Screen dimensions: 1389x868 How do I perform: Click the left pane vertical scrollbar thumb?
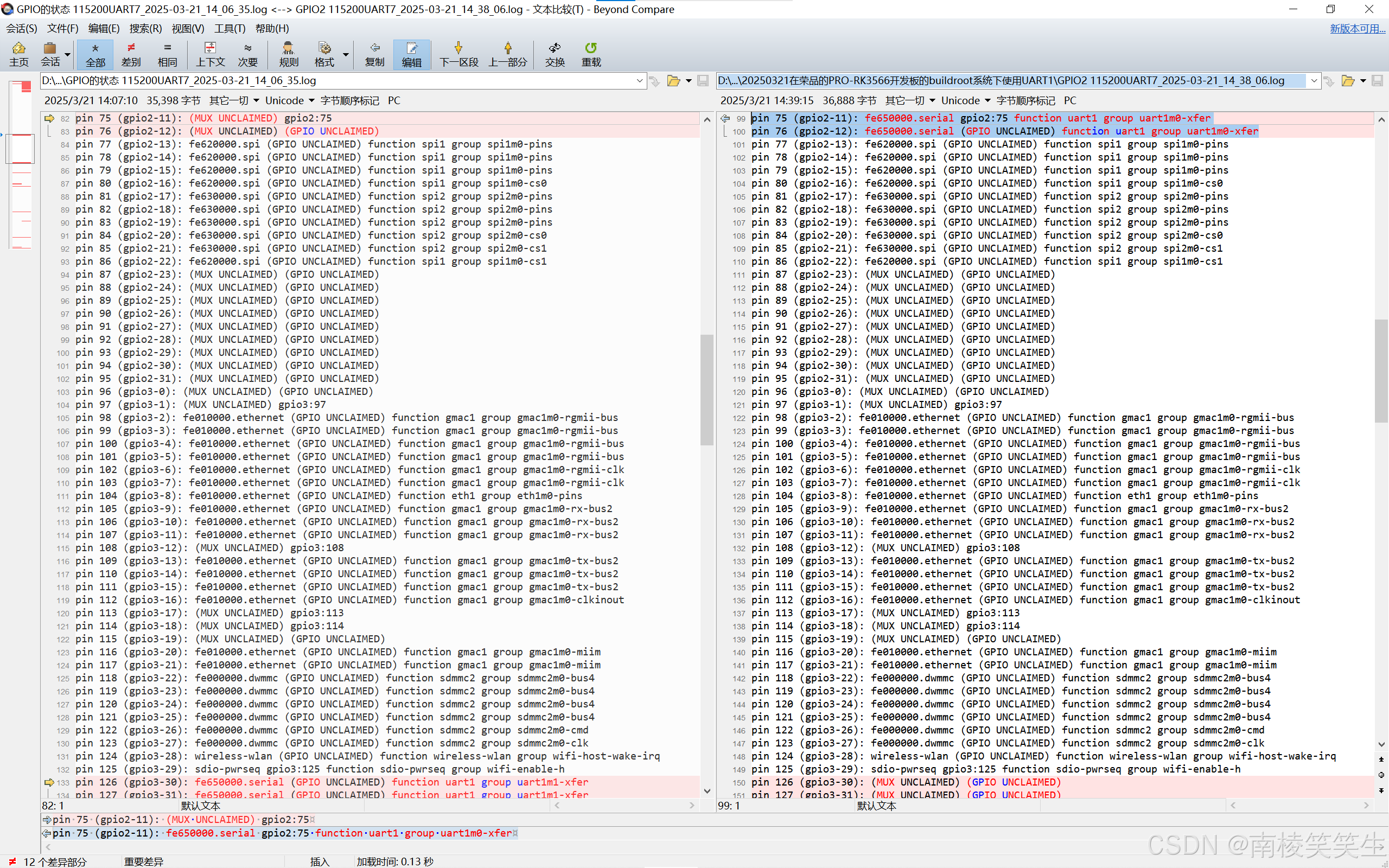pyautogui.click(x=706, y=391)
